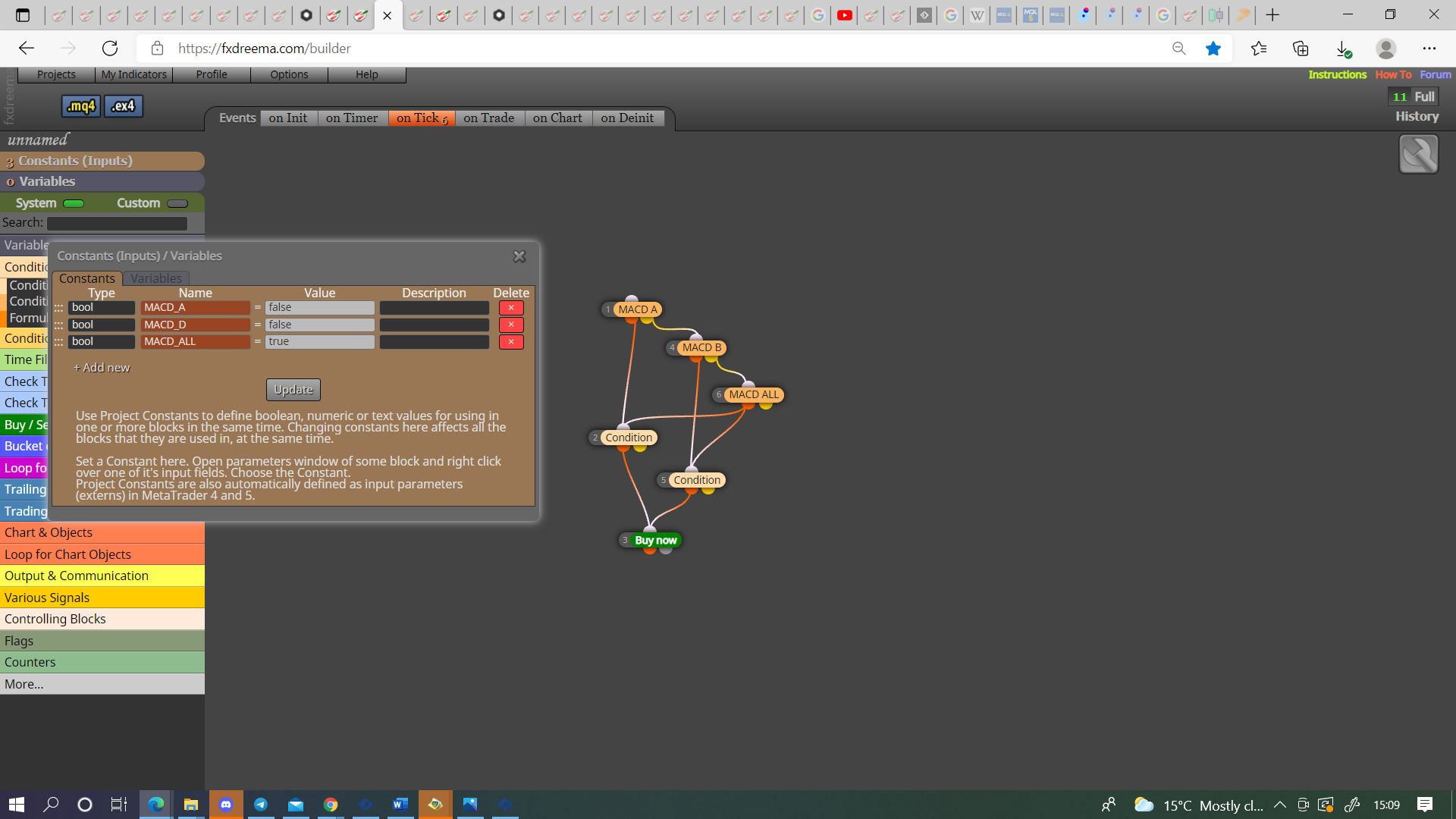Select the MACD ALL block
Screen dimensions: 1456x819
point(753,395)
